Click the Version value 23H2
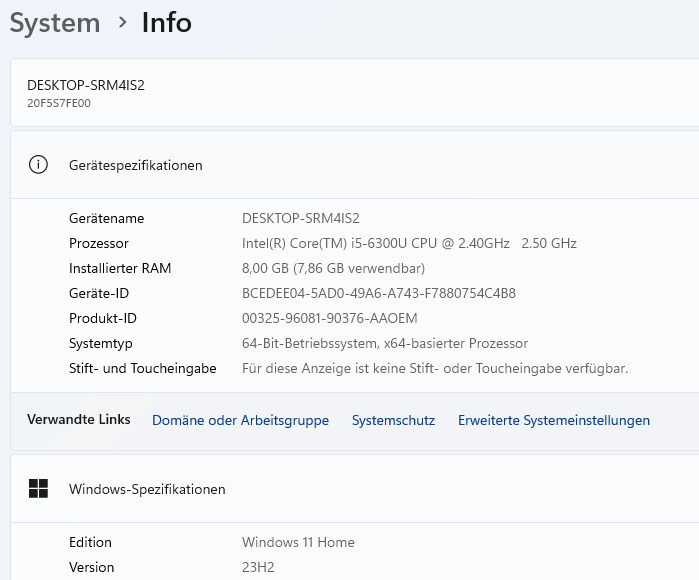The image size is (699, 580). click(258, 567)
